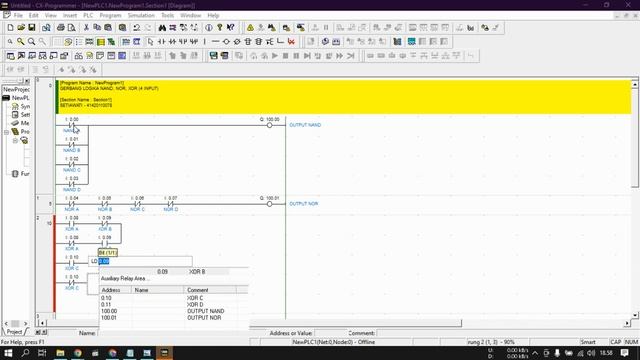This screenshot has height=360, width=640.
Task: Undo the last action
Action: [137, 28]
